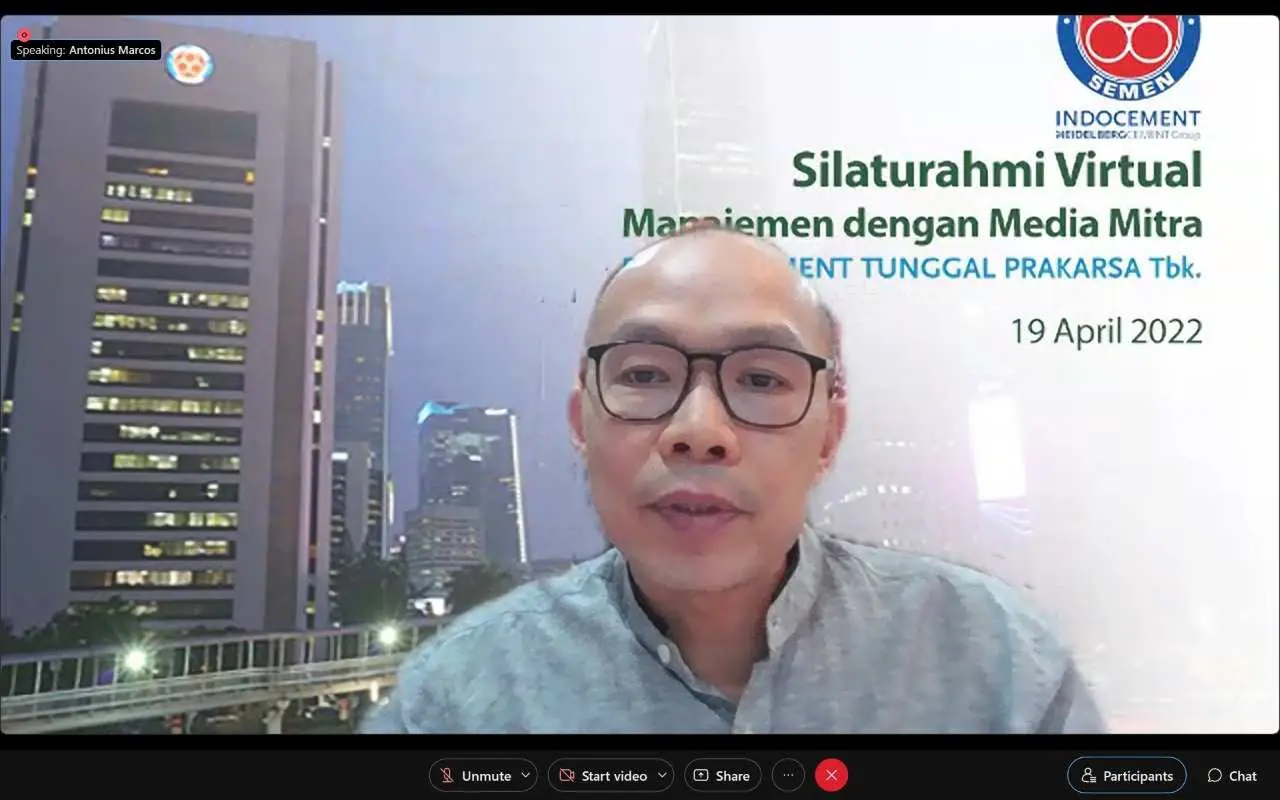Viewport: 1280px width, 800px height.
Task: Click the Speaking: Antonius Marcos label
Action: tap(86, 50)
